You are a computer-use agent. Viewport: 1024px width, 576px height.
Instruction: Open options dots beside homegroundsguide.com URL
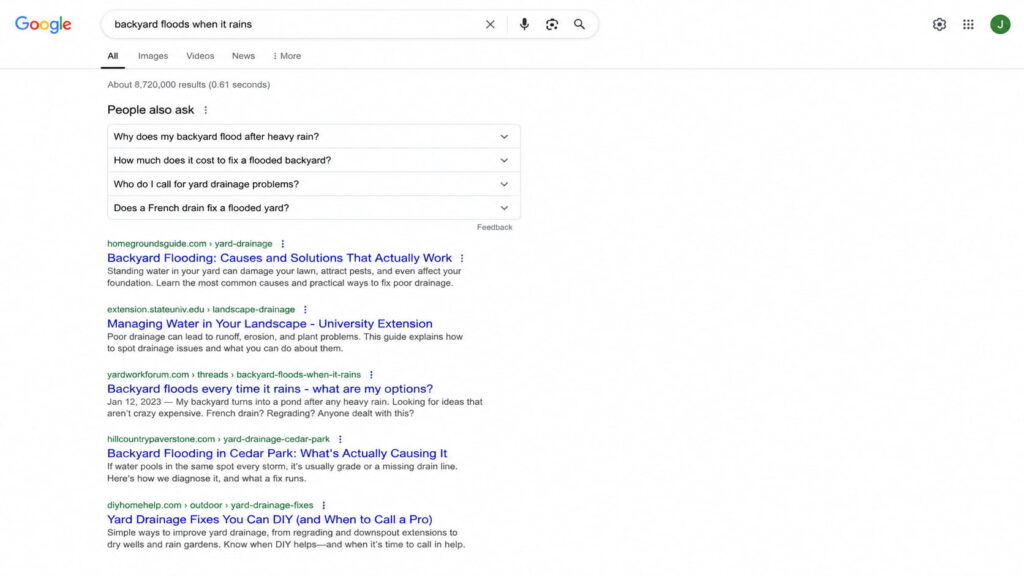pyautogui.click(x=283, y=244)
